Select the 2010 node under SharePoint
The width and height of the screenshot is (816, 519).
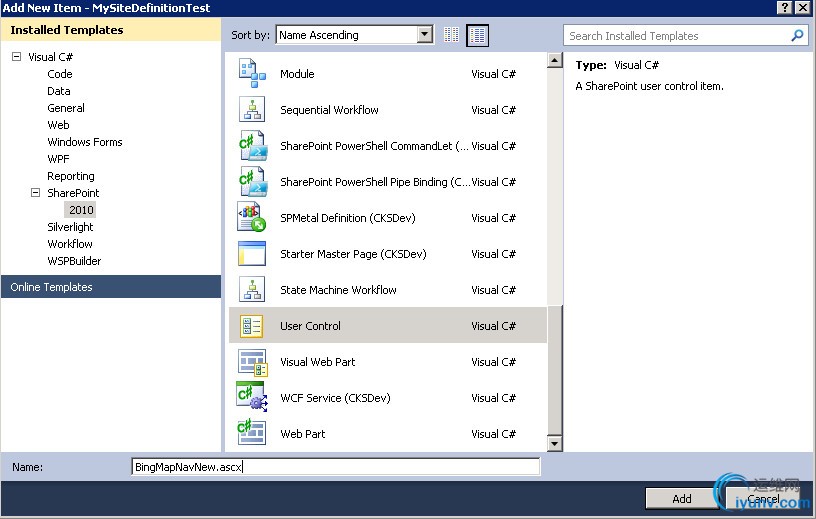pyautogui.click(x=81, y=210)
